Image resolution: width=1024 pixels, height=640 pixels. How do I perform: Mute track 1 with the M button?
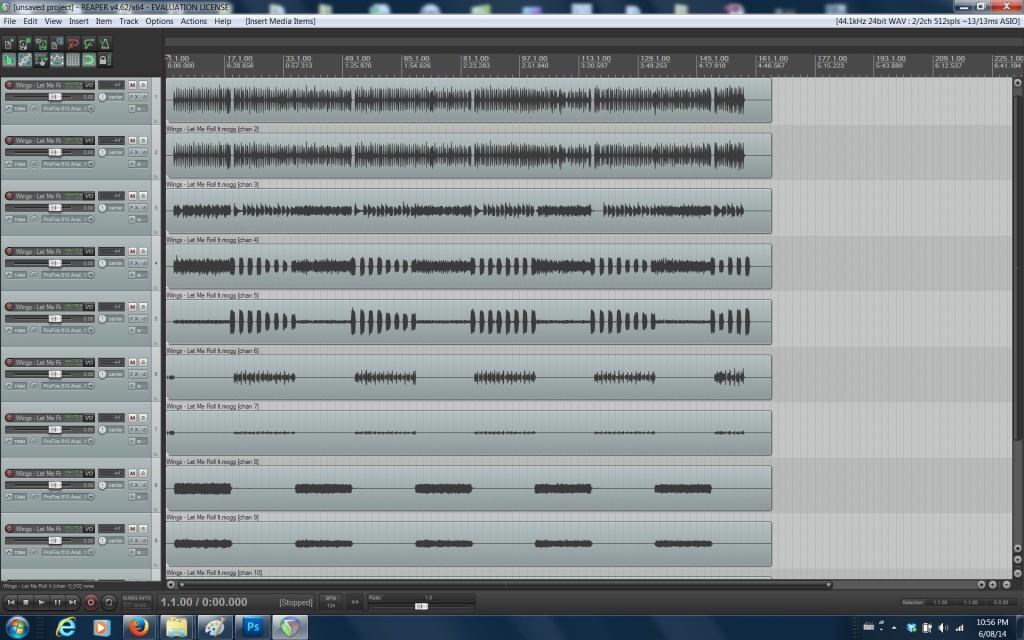point(133,85)
